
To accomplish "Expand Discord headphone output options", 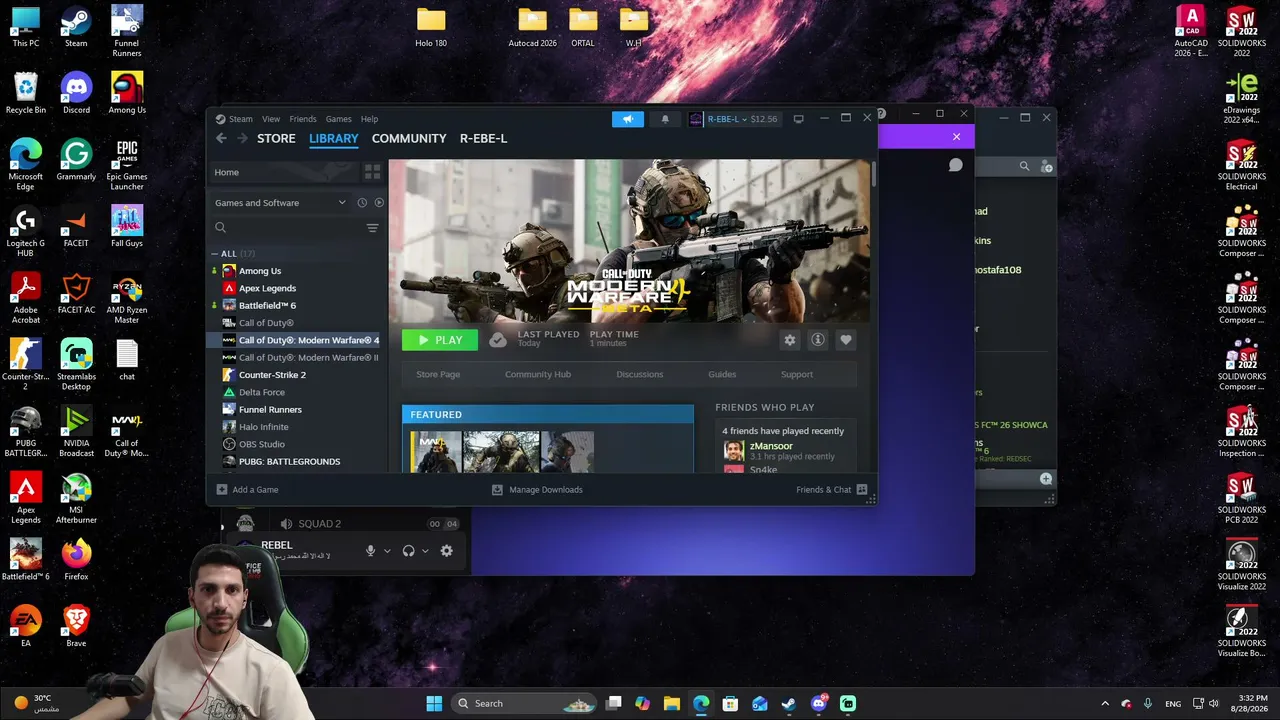I will (x=425, y=551).
